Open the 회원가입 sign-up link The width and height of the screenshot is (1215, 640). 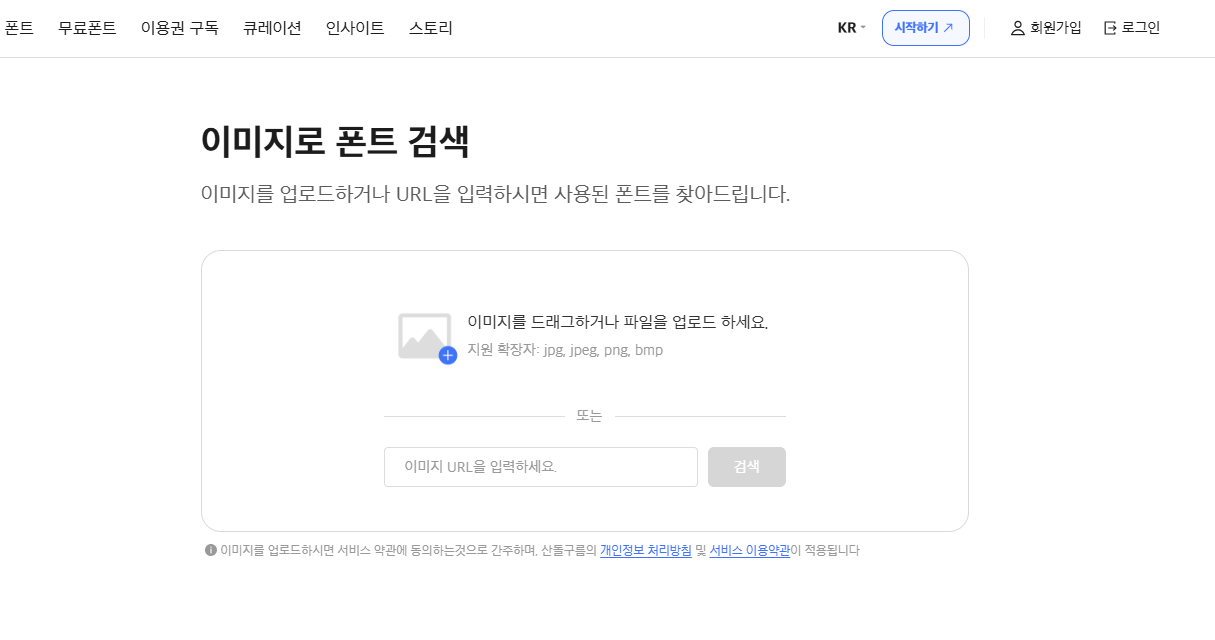pyautogui.click(x=1046, y=28)
